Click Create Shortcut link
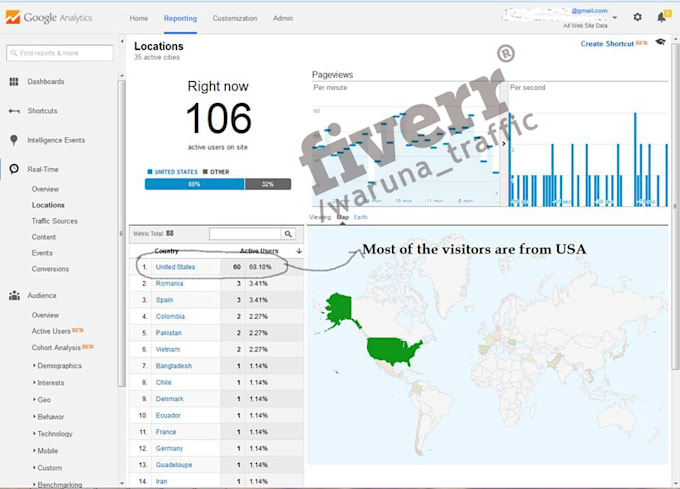680x489 pixels. [x=607, y=44]
